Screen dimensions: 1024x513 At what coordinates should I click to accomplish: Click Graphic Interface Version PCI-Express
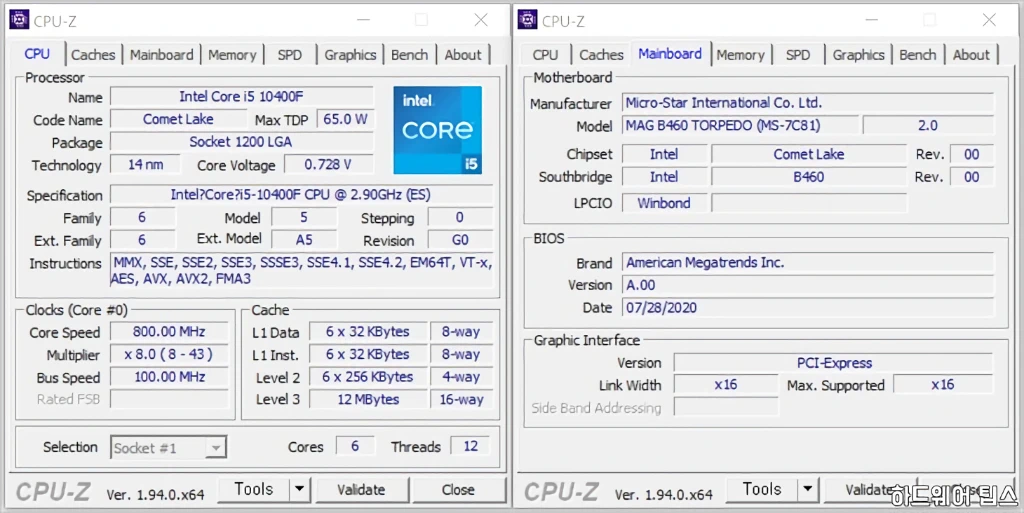click(834, 363)
